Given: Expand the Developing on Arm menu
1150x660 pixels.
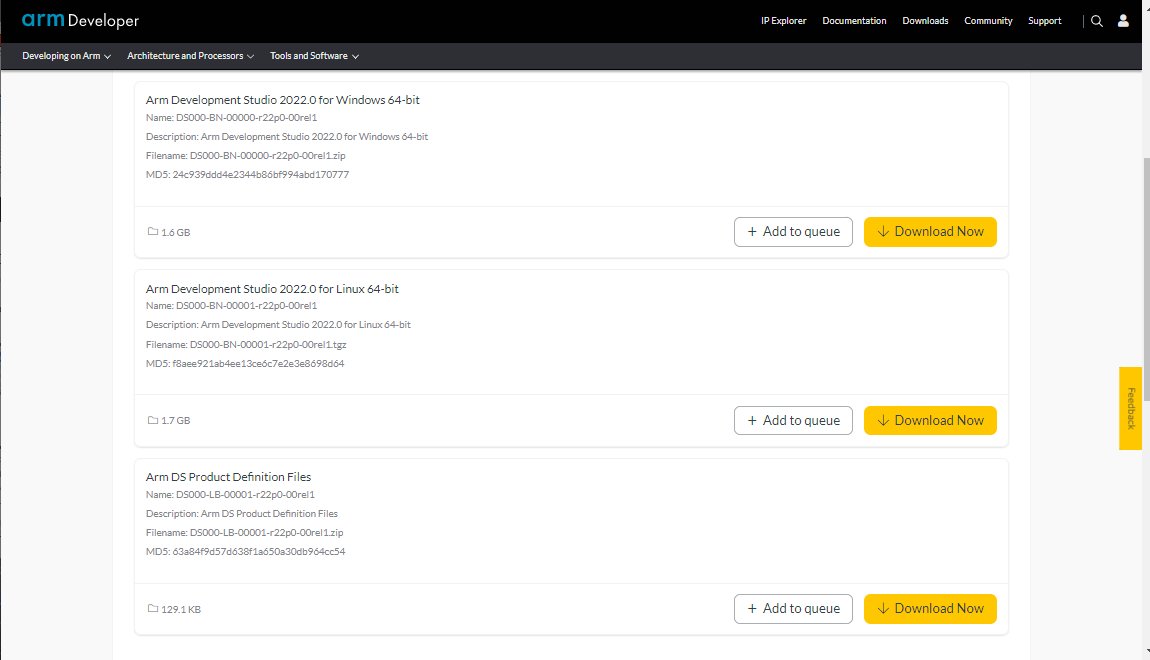Looking at the screenshot, I should click(66, 56).
